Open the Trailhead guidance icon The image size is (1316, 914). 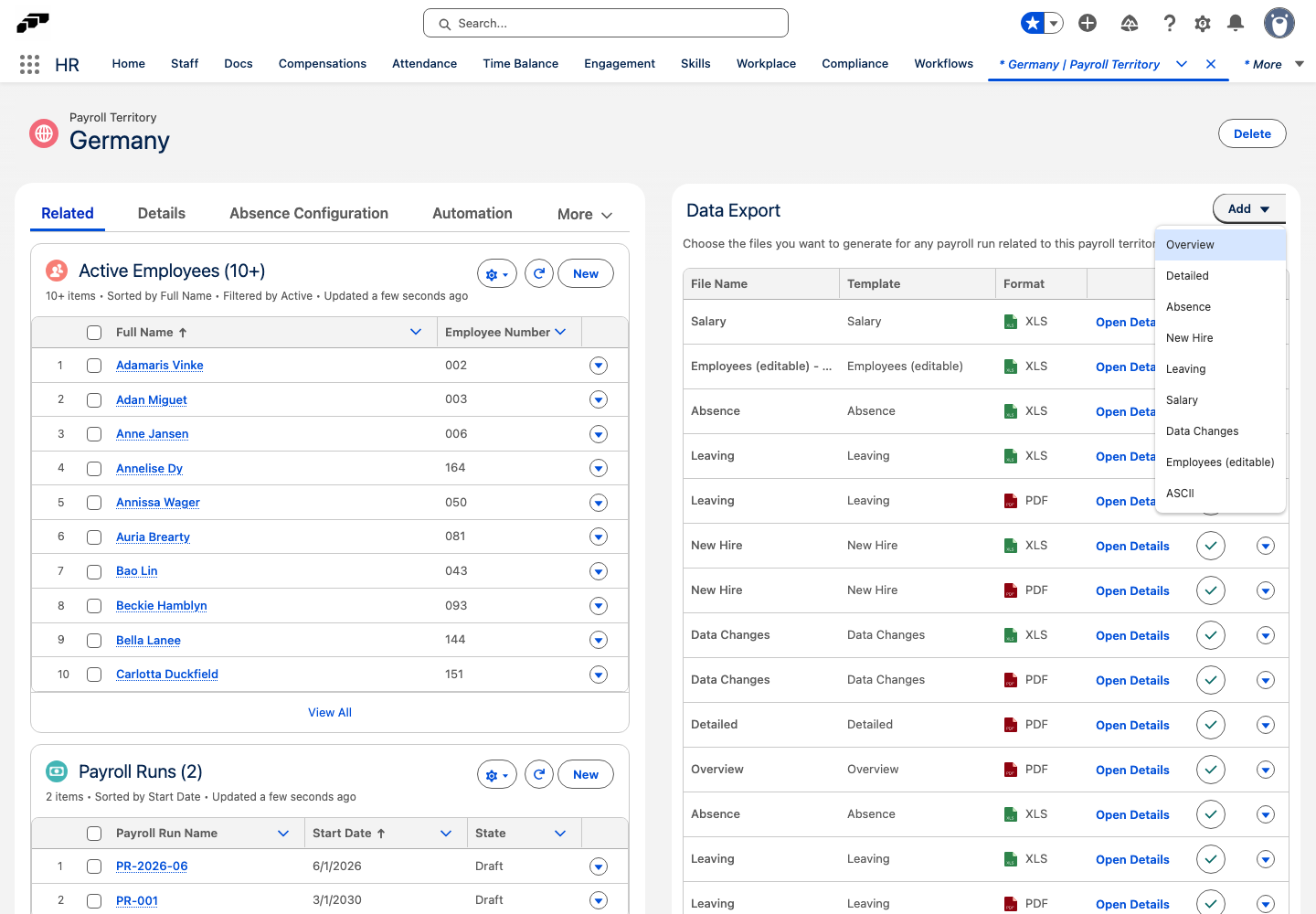[1130, 23]
